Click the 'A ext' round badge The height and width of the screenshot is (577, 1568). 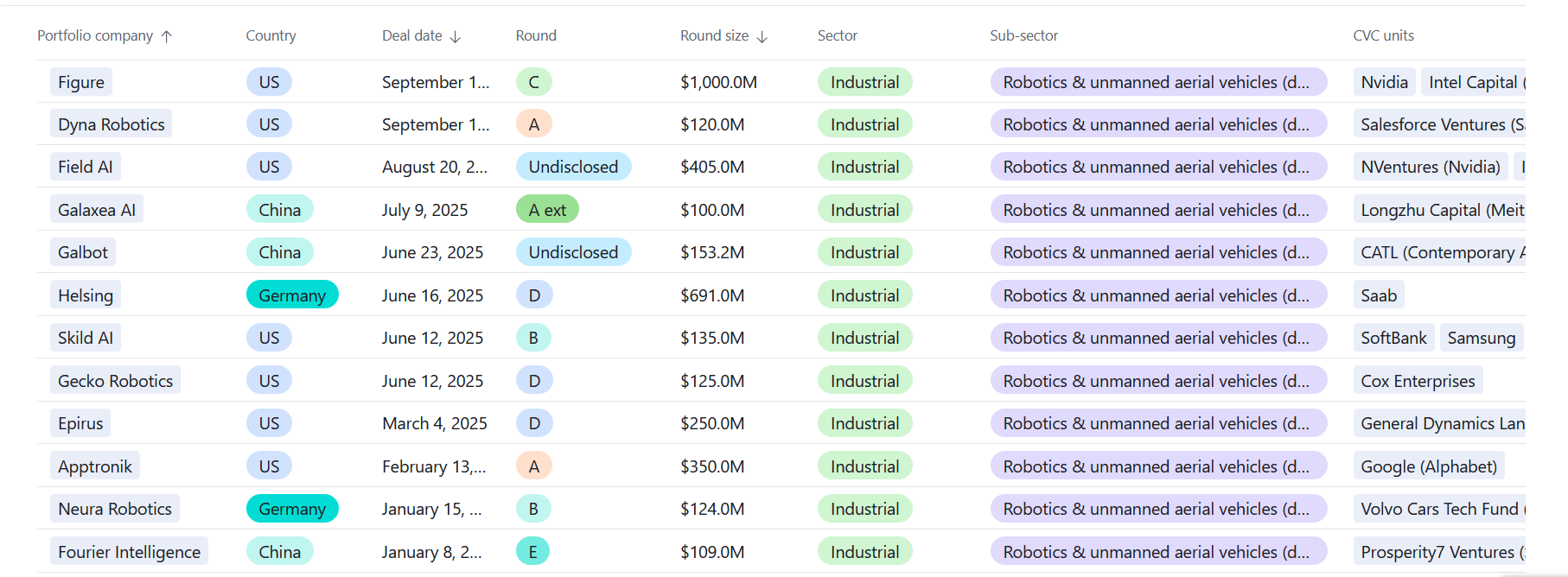coord(547,210)
